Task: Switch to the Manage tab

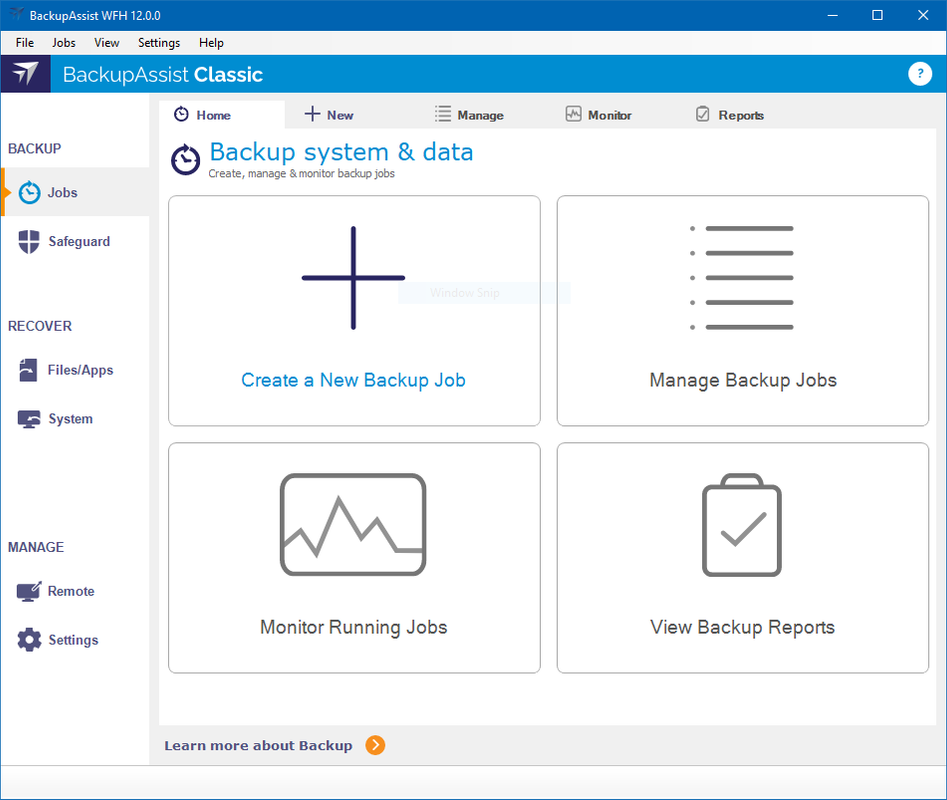Action: tap(480, 115)
